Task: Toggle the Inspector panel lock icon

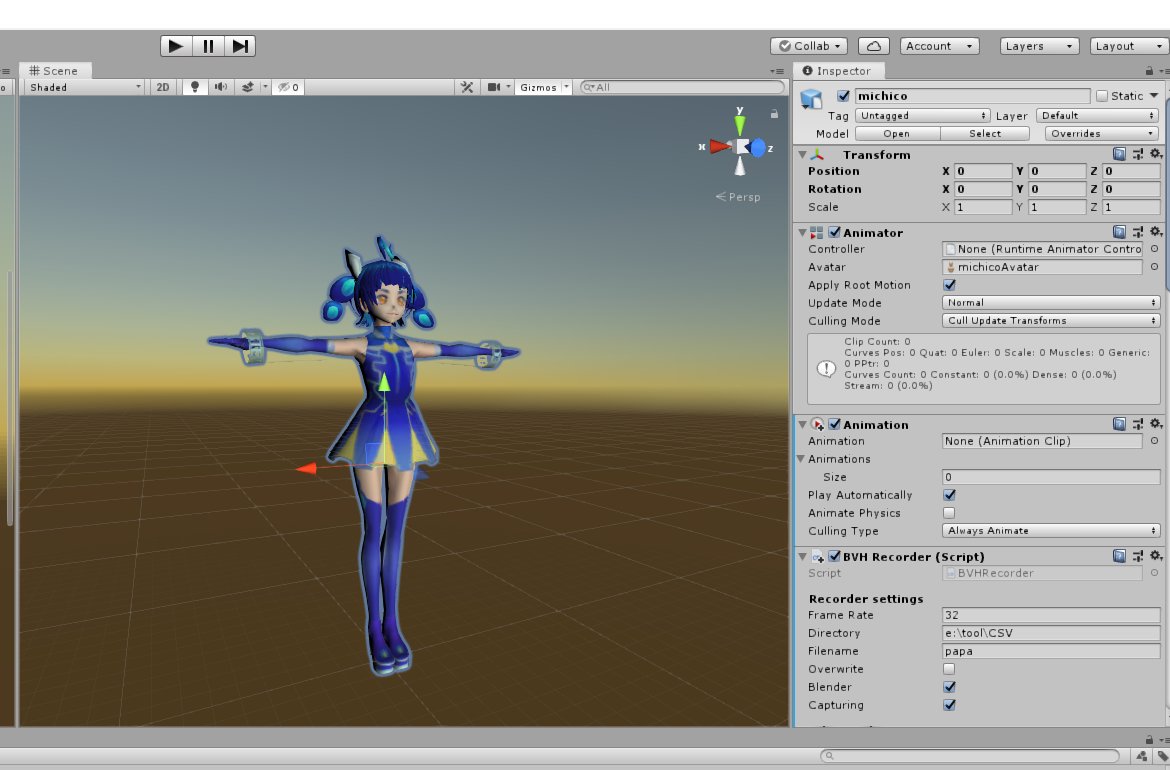Action: [x=1149, y=70]
